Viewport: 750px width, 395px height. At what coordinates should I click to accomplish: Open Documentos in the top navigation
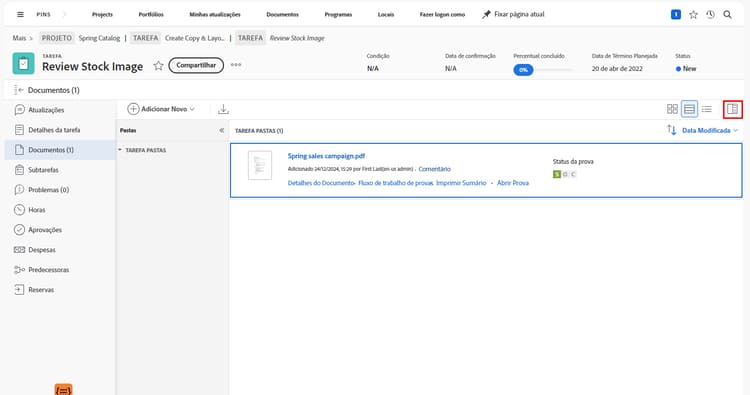click(x=283, y=14)
